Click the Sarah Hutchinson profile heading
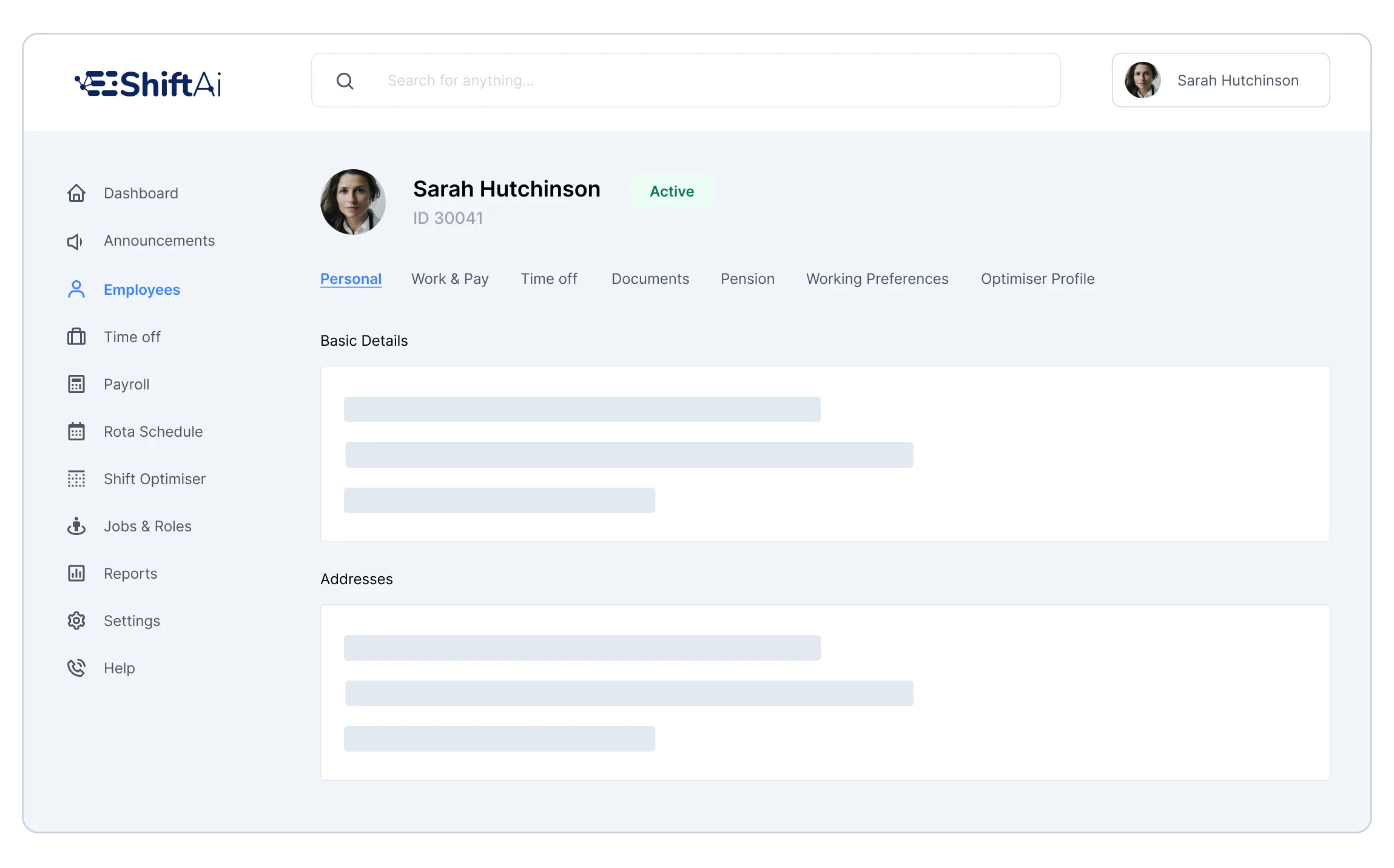Image resolution: width=1394 pixels, height=868 pixels. (507, 189)
